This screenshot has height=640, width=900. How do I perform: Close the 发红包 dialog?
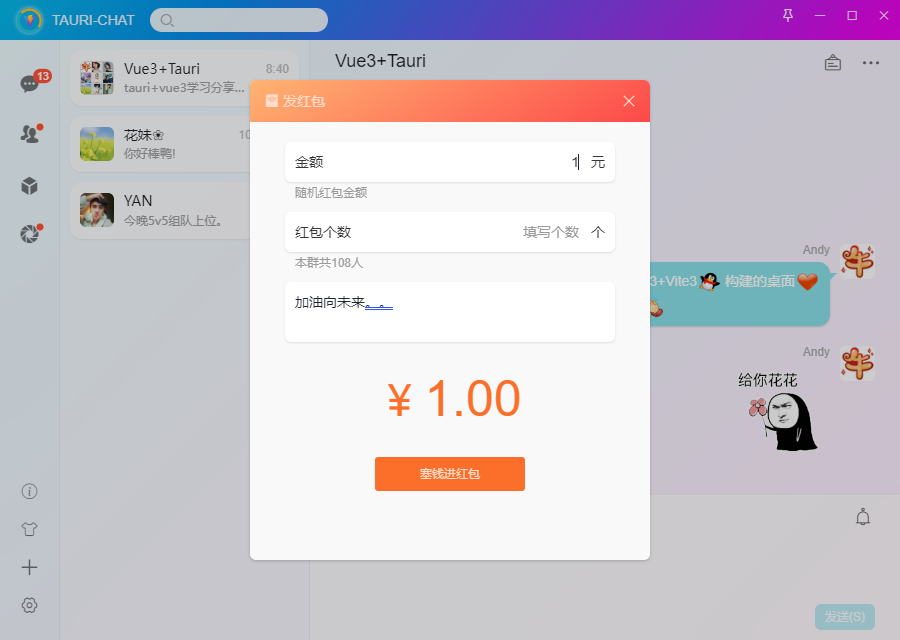(629, 101)
